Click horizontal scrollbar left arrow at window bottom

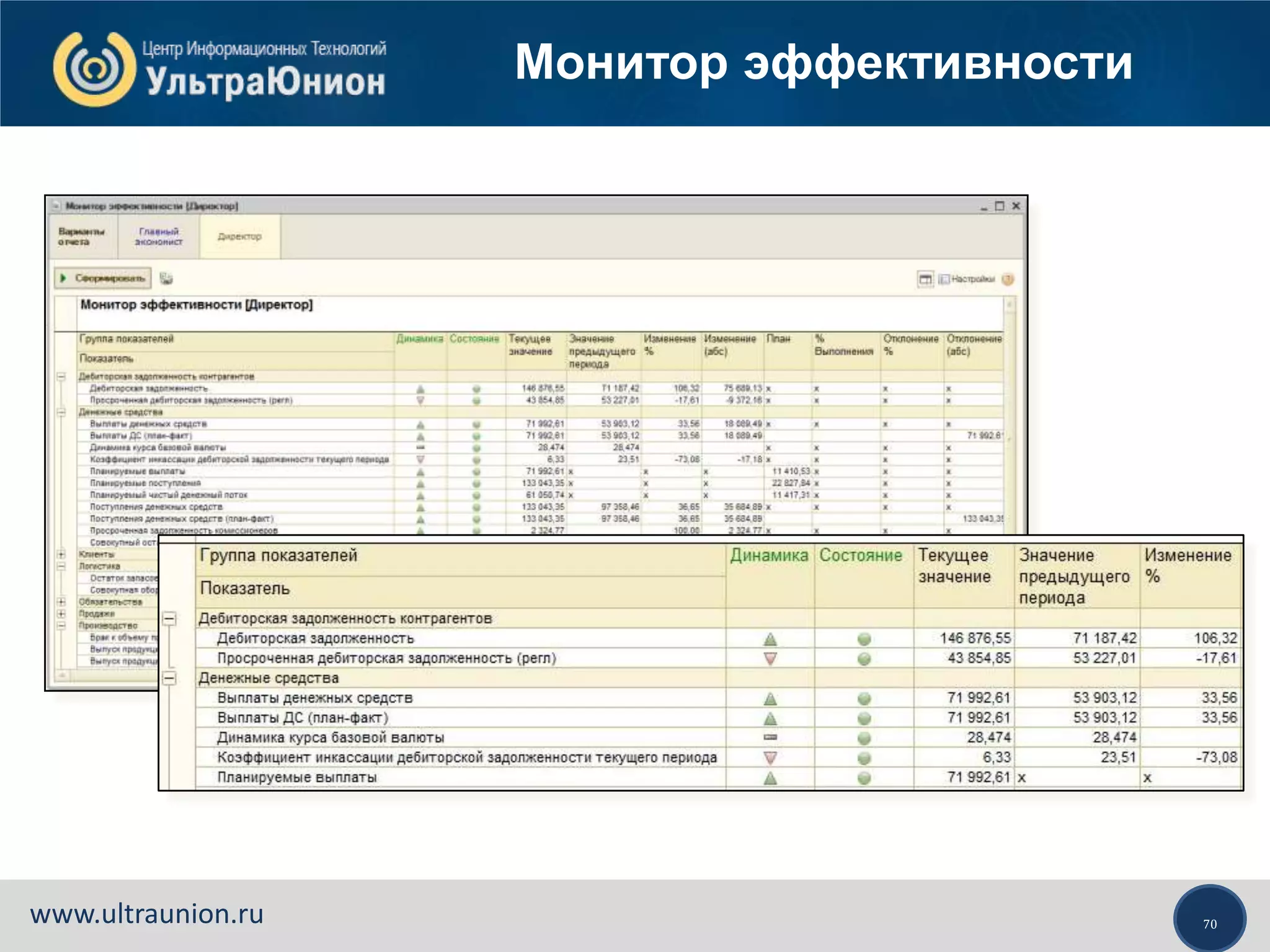pos(62,674)
